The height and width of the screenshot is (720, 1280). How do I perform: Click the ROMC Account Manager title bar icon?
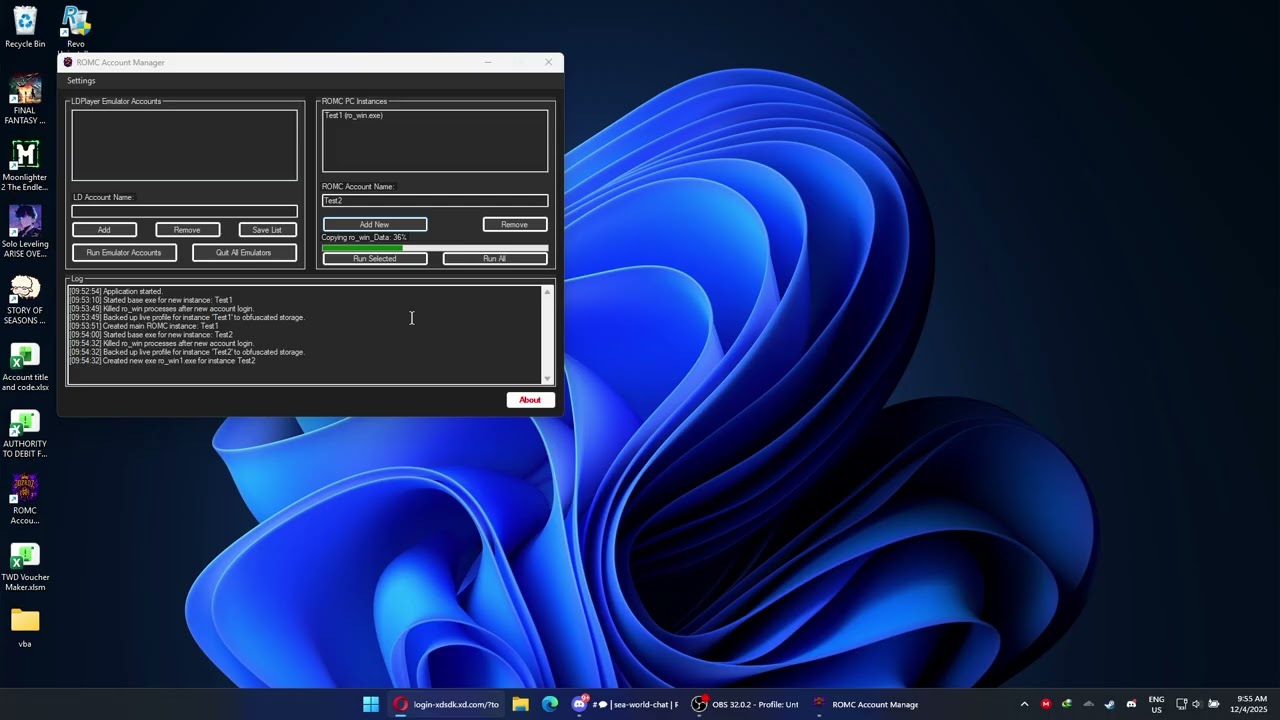[68, 62]
